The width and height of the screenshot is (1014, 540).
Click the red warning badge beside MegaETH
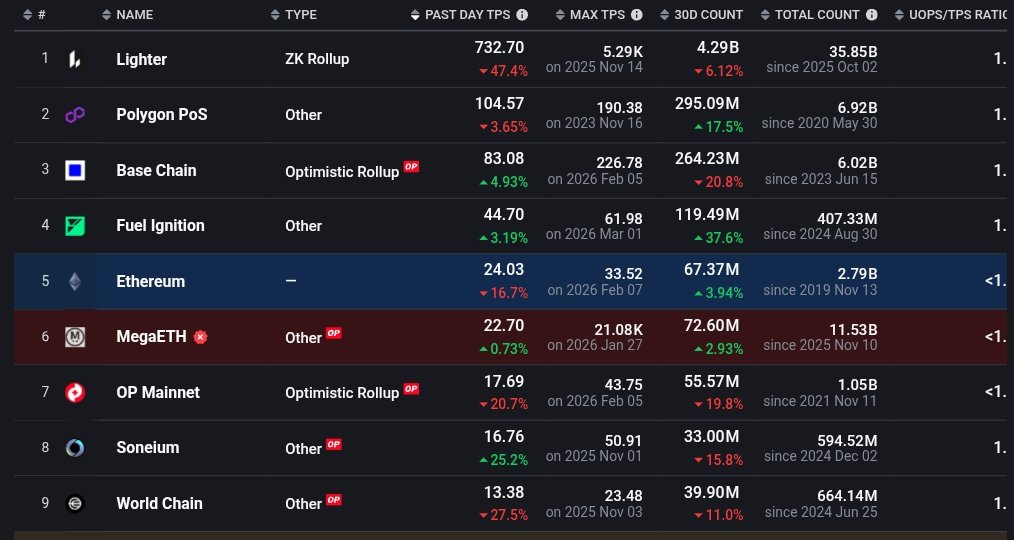click(x=200, y=337)
